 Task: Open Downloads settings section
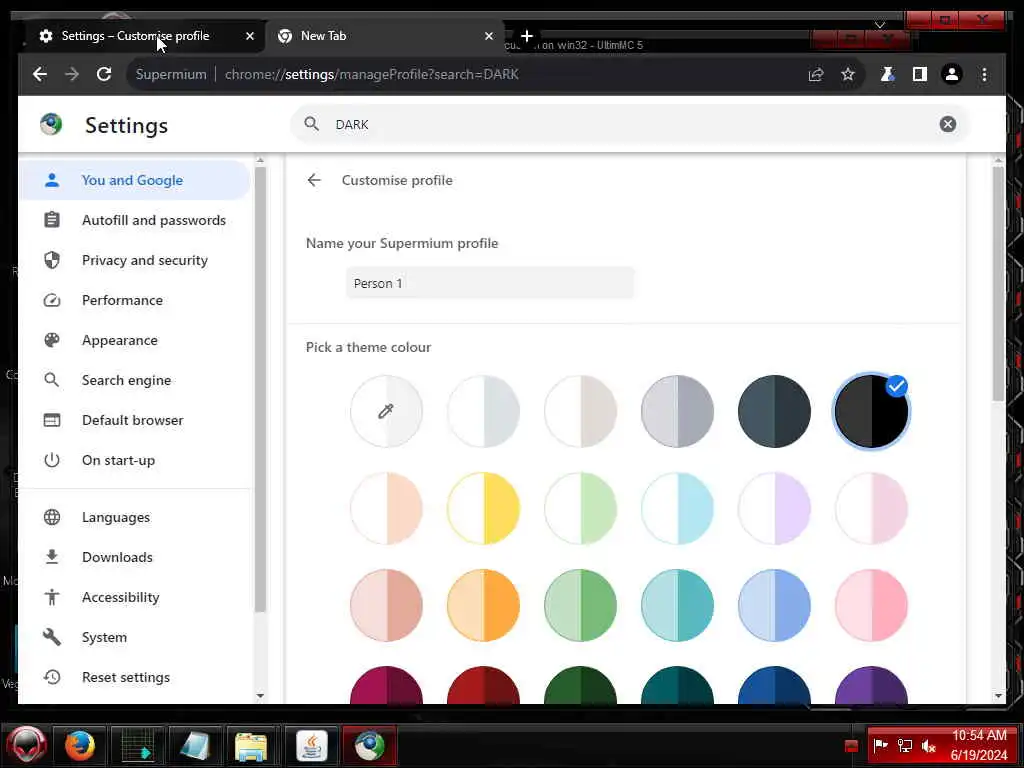[x=135, y=557]
